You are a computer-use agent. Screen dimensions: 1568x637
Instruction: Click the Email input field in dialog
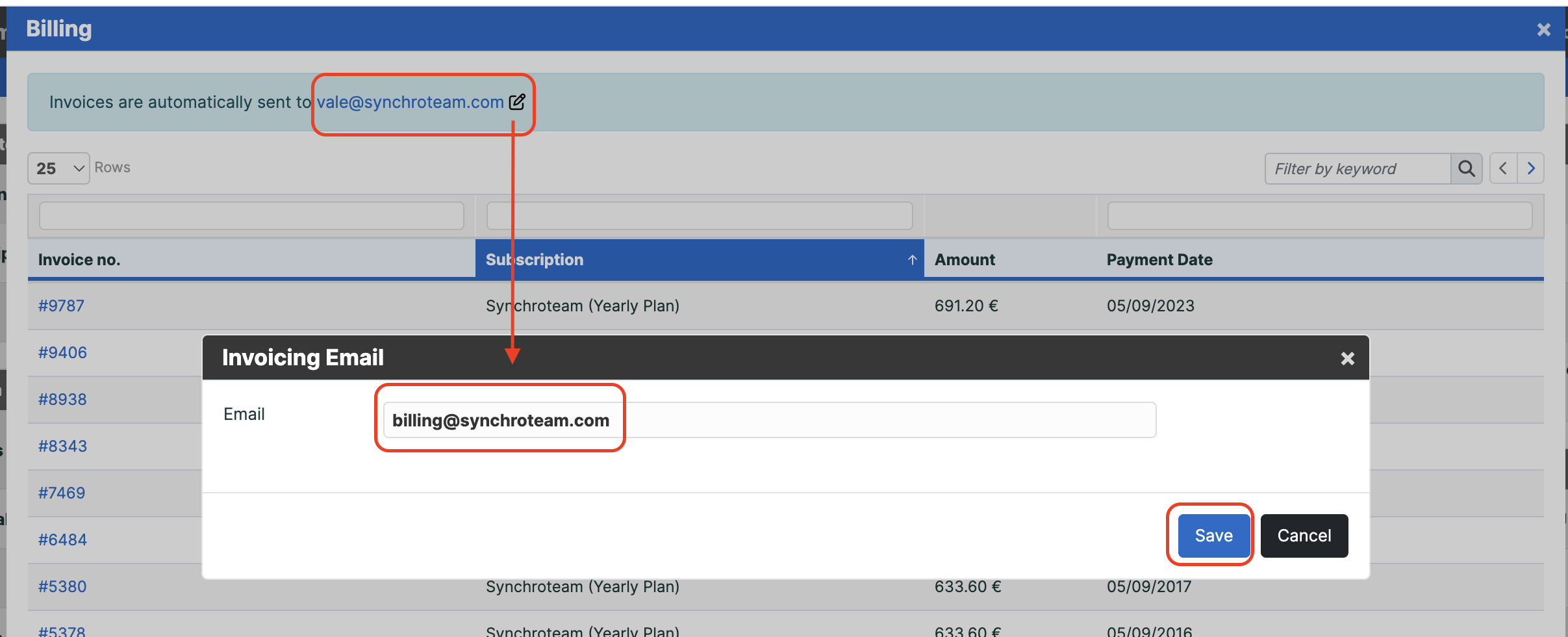click(770, 420)
